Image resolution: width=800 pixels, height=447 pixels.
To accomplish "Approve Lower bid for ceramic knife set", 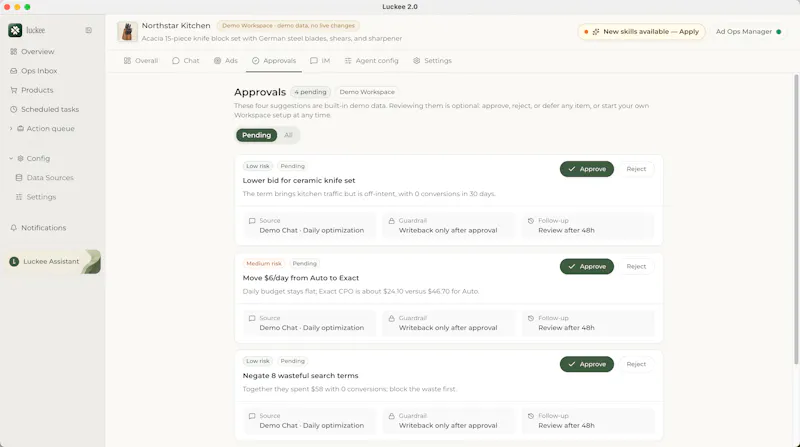I will coord(587,169).
